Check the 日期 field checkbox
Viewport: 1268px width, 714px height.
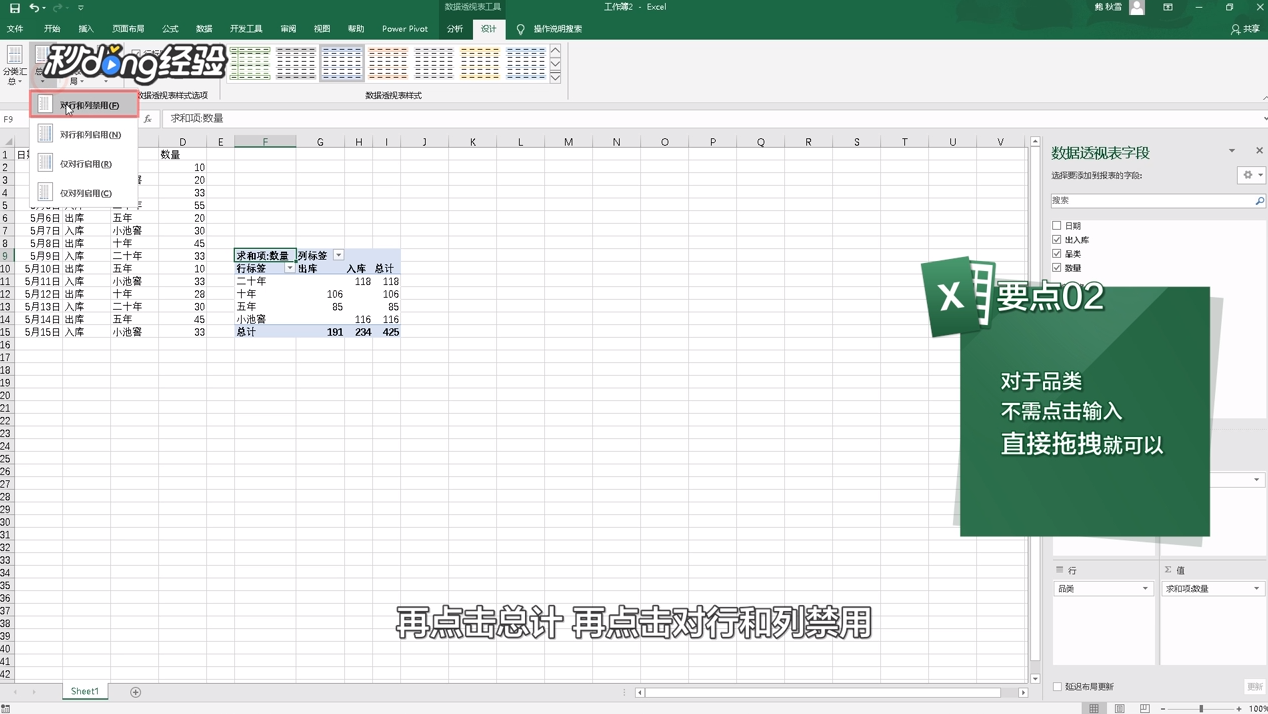(x=1057, y=226)
